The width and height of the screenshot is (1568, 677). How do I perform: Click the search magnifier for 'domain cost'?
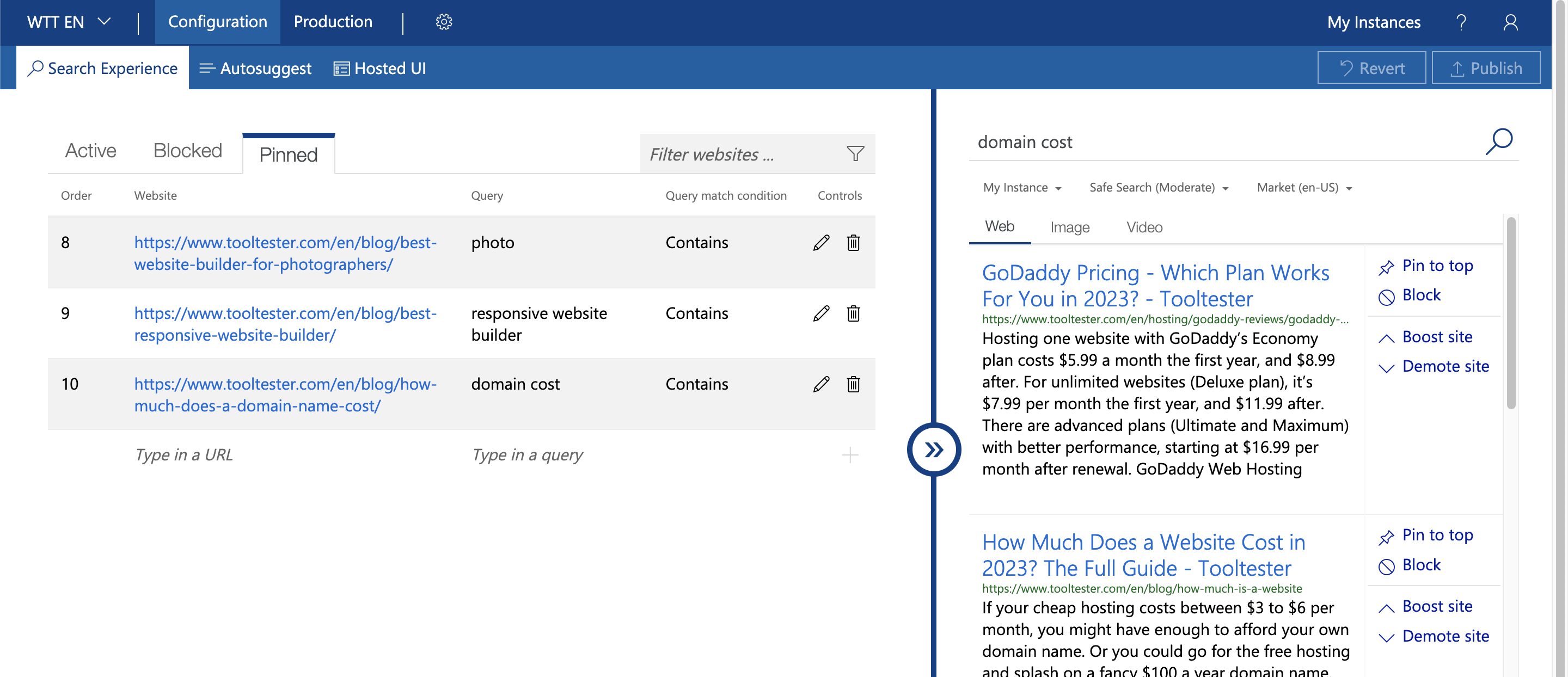click(x=1499, y=141)
